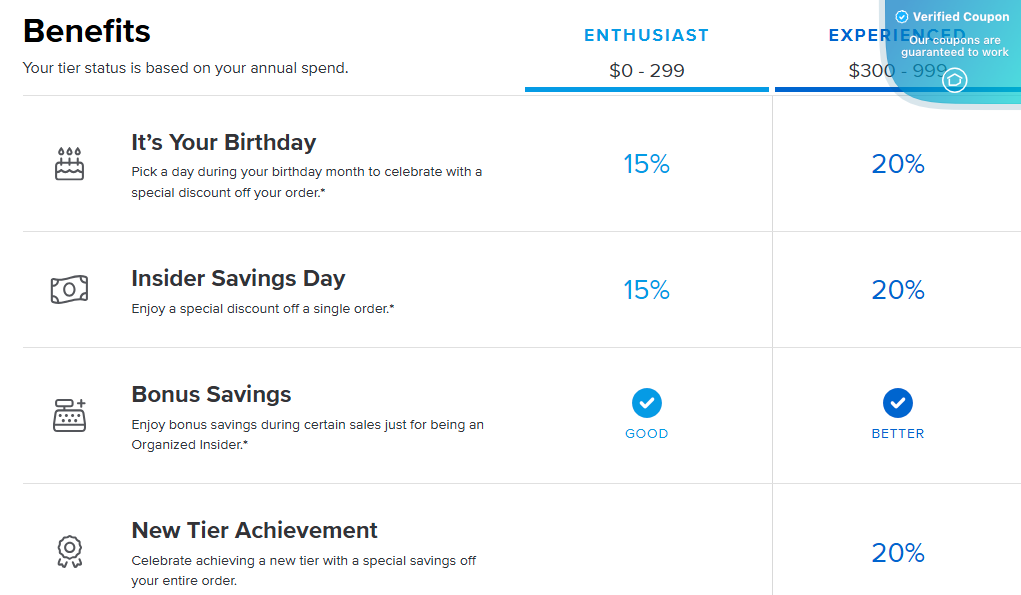The width and height of the screenshot is (1021, 595).
Task: Click the cash icon beside Insider Savings Day
Action: 70,289
